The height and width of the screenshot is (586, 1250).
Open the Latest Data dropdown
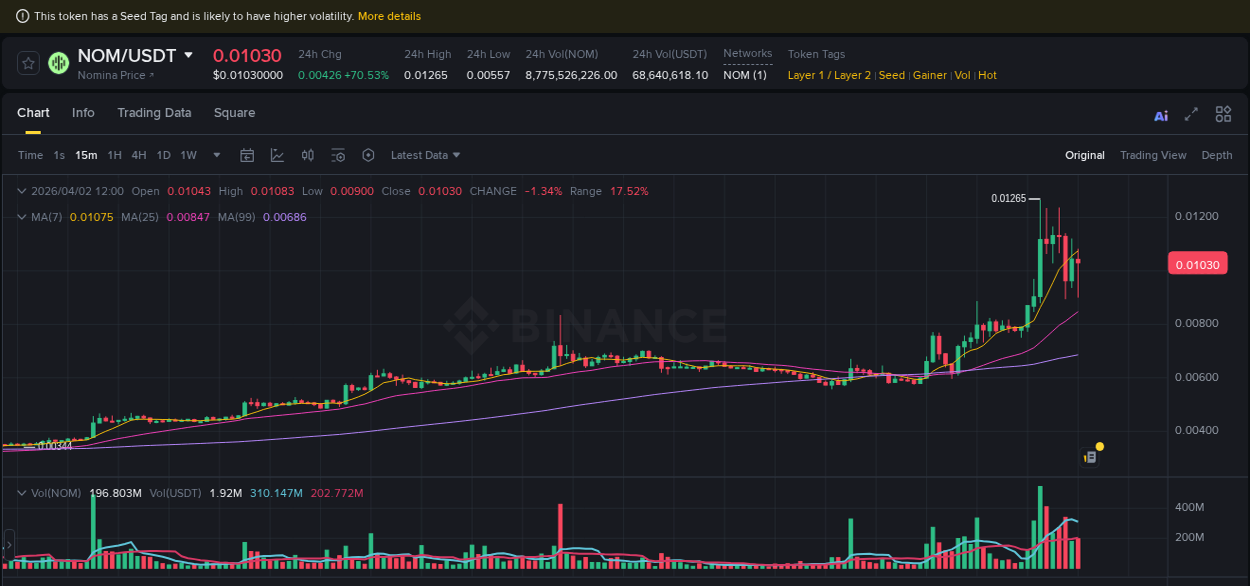point(425,155)
